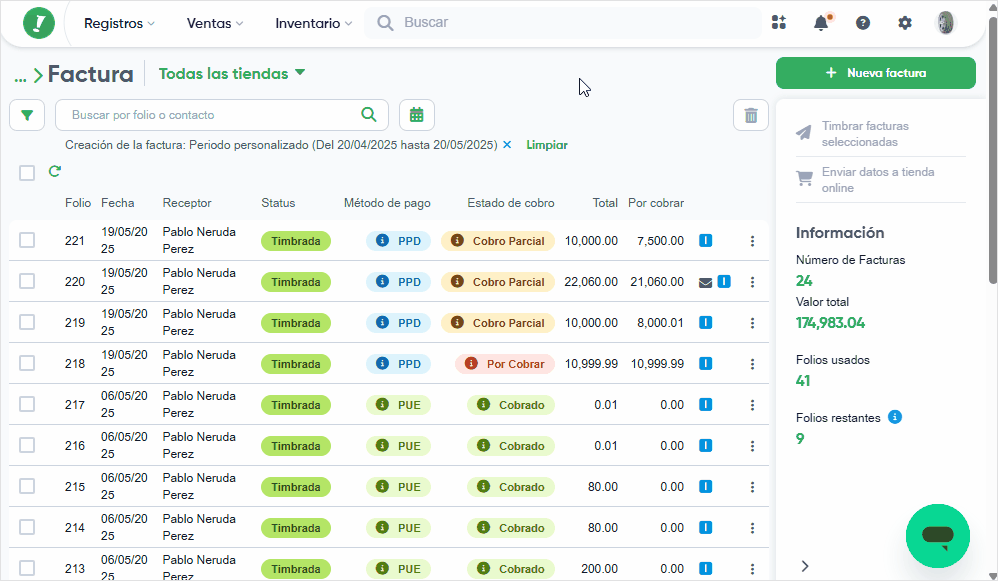Click the Estado de cobro column header
The width and height of the screenshot is (998, 581).
pos(510,203)
